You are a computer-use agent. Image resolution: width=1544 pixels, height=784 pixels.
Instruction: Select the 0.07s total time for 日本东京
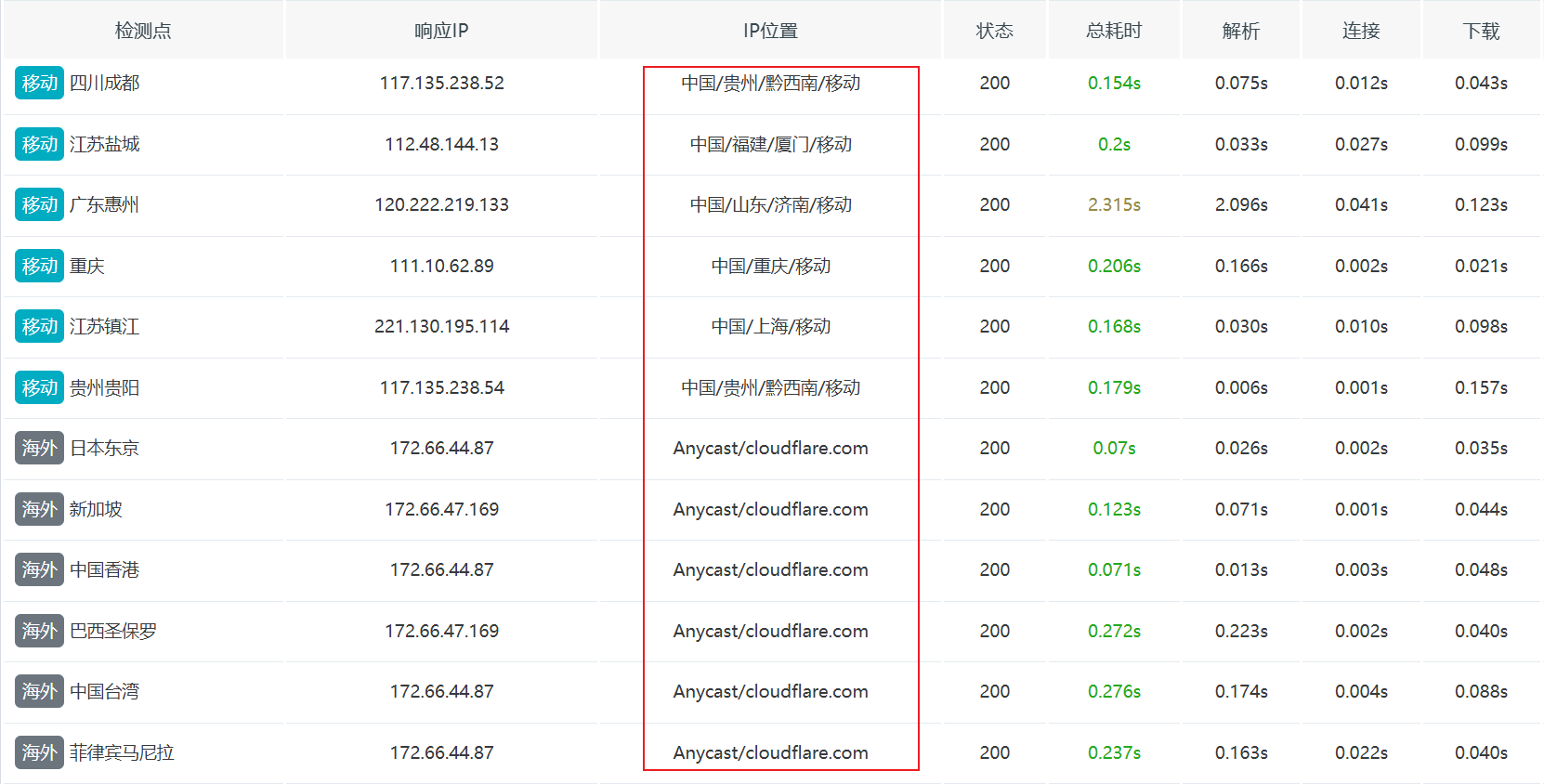tap(1114, 448)
